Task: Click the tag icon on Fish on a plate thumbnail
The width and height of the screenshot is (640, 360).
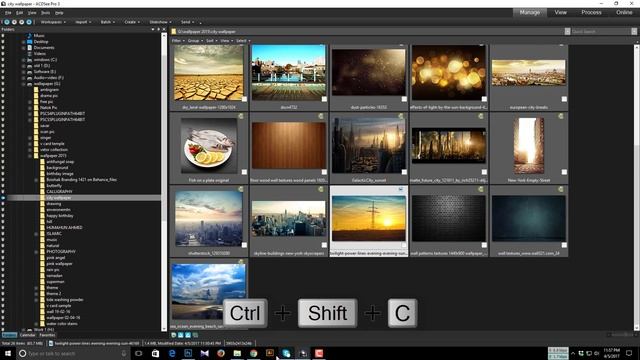Action: (x=241, y=116)
